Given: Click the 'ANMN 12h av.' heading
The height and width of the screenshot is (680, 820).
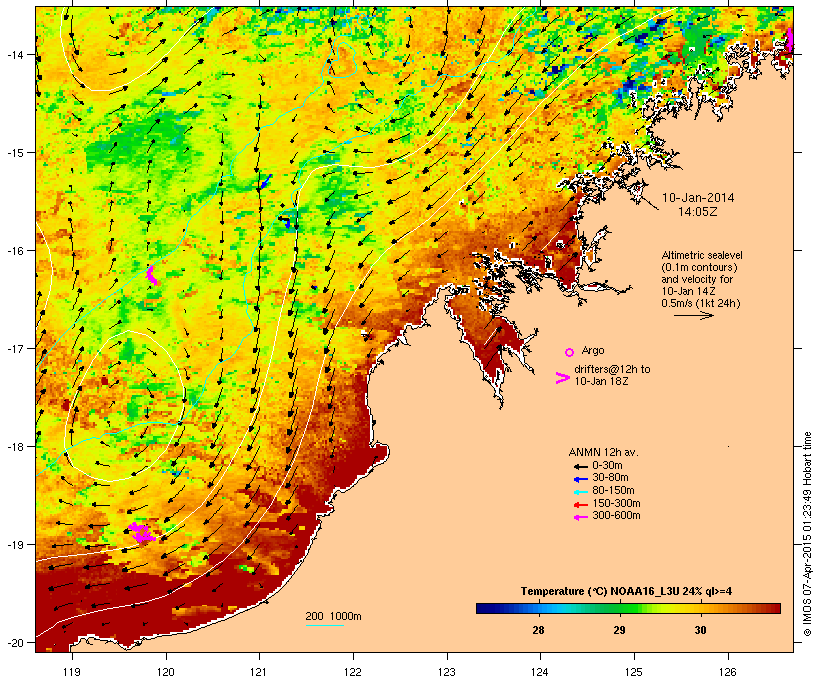Looking at the screenshot, I should [x=603, y=452].
